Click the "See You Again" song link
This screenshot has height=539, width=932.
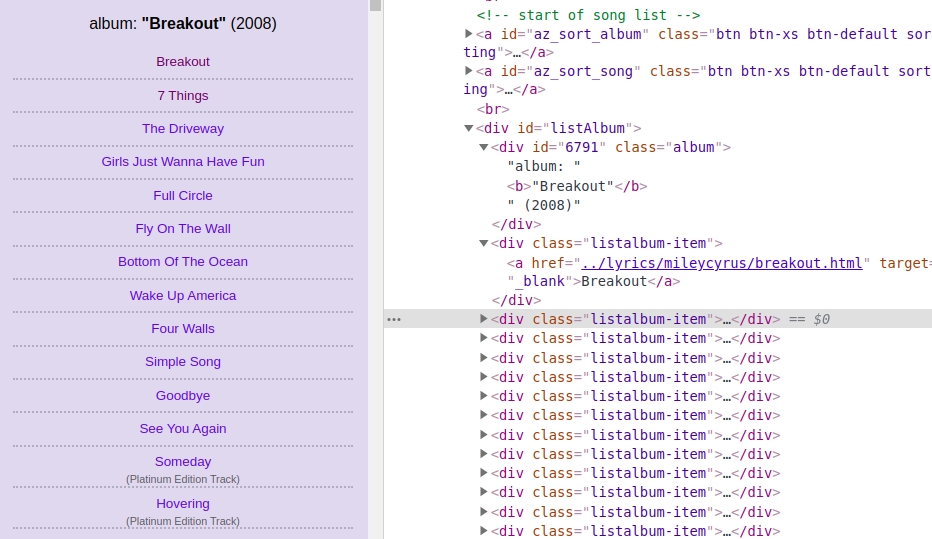(x=183, y=429)
